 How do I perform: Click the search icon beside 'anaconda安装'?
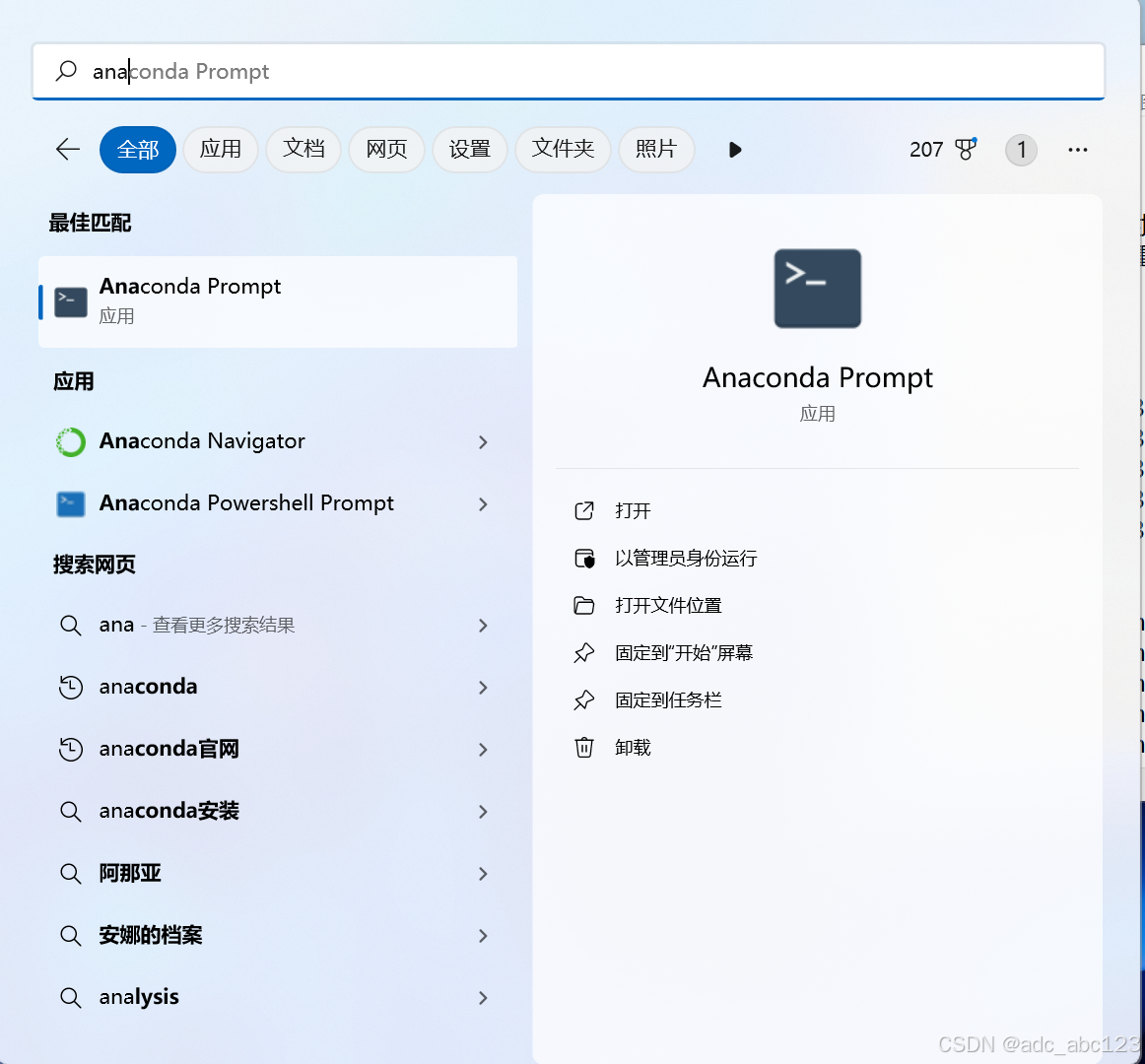click(70, 812)
